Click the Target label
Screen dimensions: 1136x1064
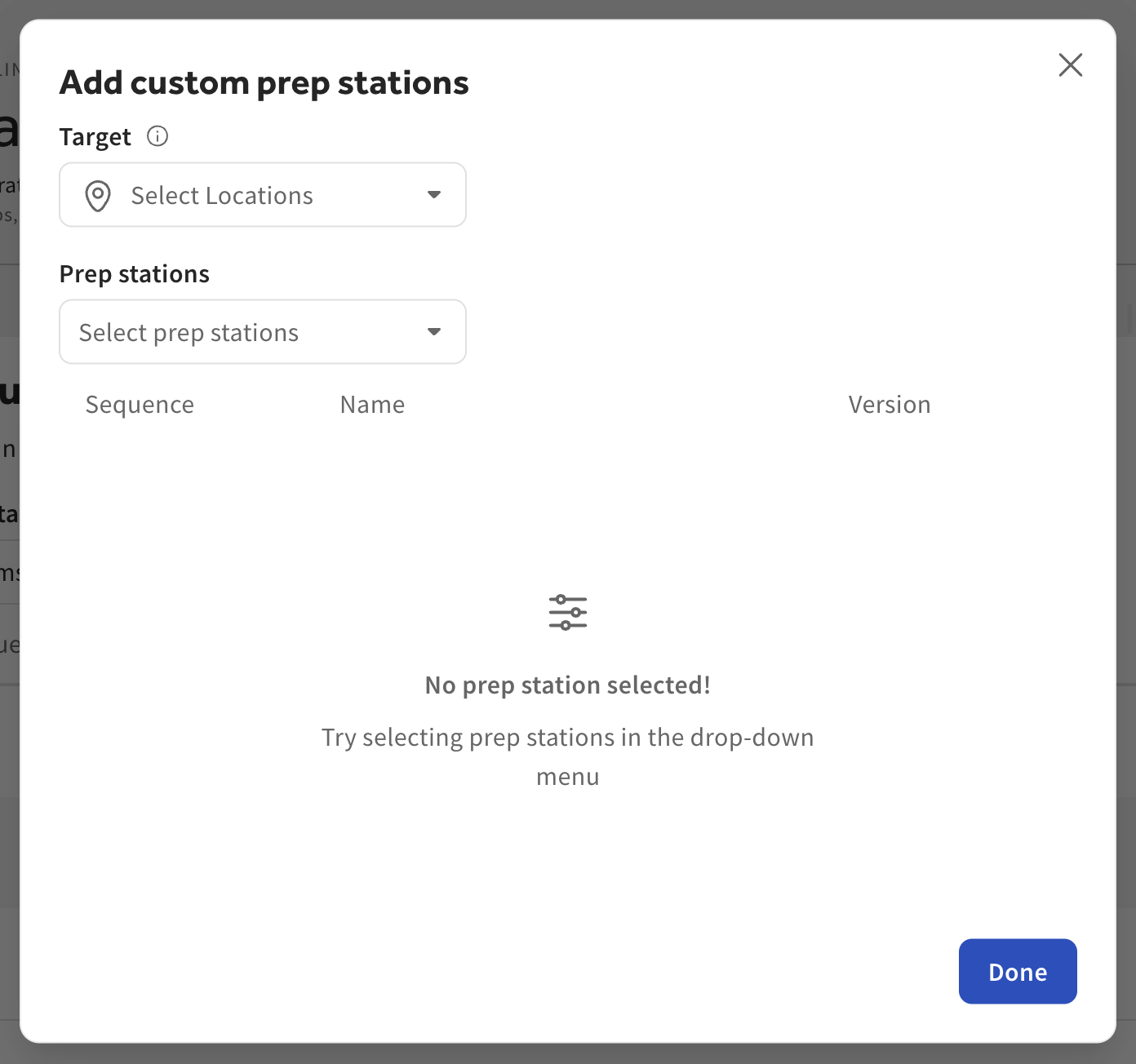pos(95,137)
